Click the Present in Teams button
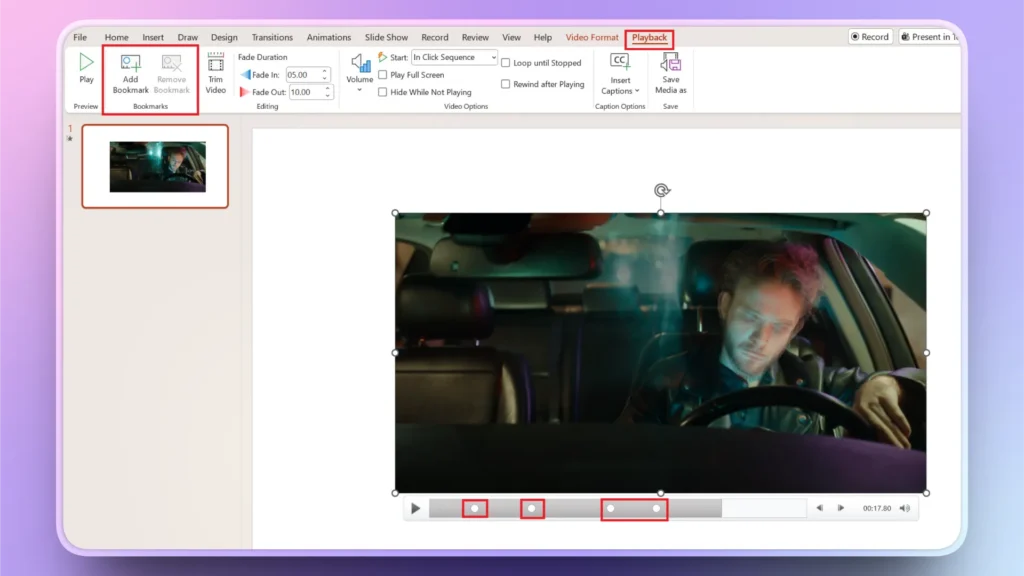1024x576 pixels. point(929,37)
